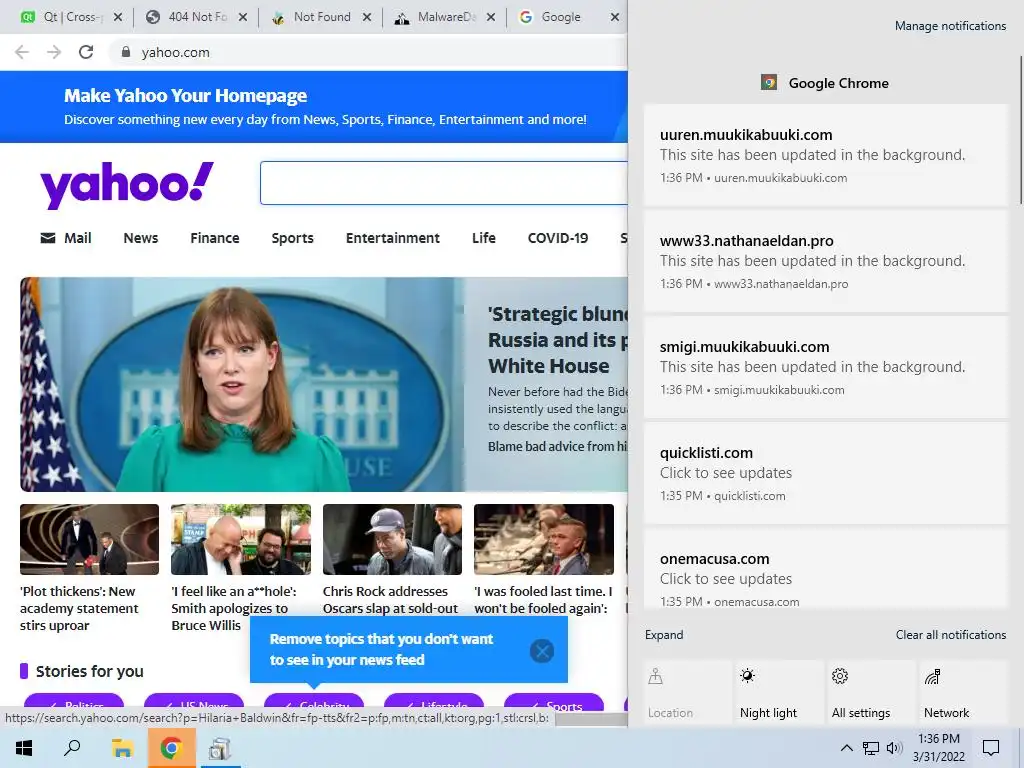Click the Action Center icon
Viewport: 1024px width, 768px height.
991,748
